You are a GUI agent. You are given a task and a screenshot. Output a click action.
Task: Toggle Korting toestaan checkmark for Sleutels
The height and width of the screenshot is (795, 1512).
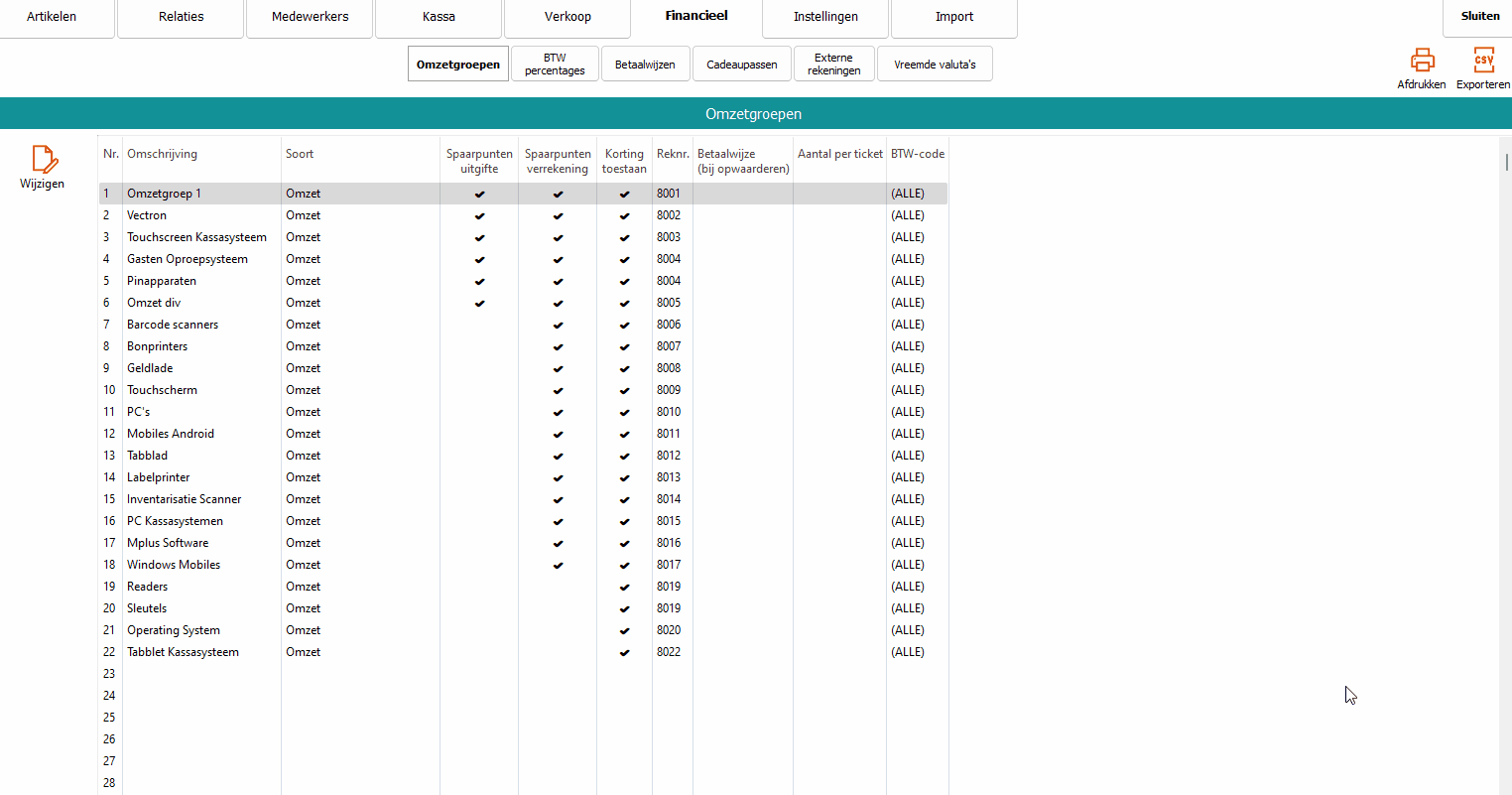point(624,608)
